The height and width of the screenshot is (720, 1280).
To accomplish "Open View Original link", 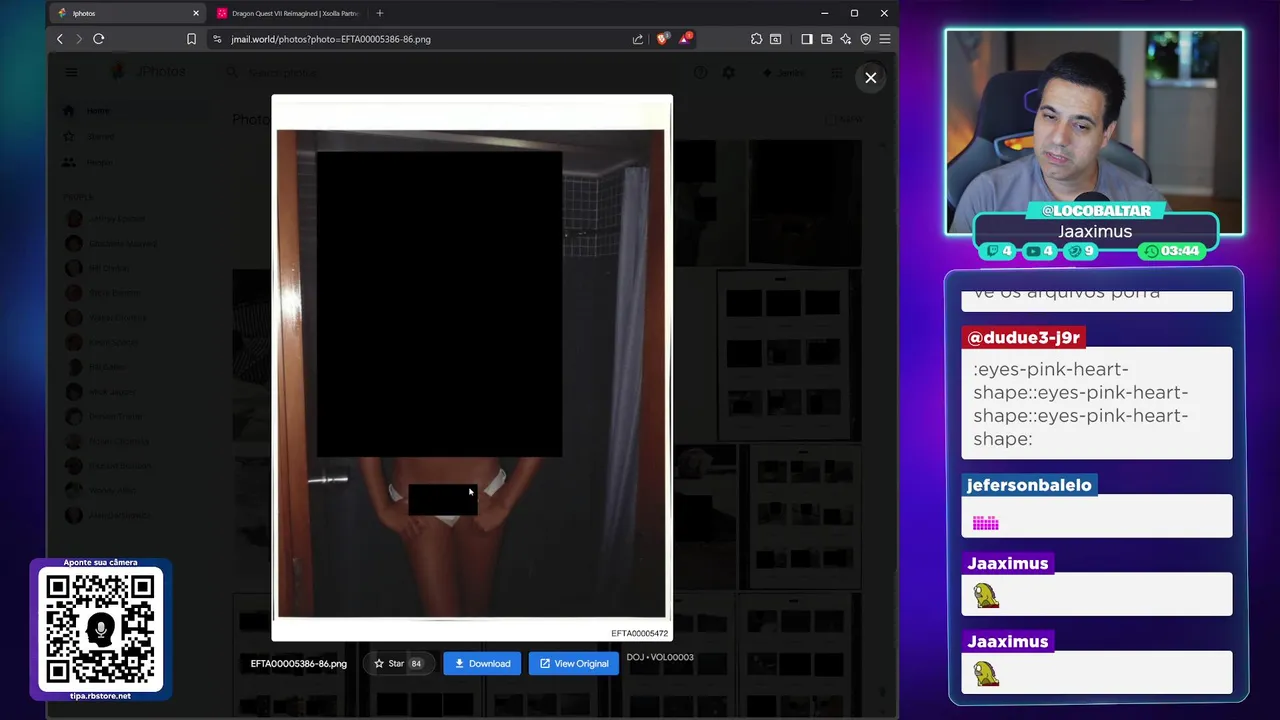I will coord(574,664).
